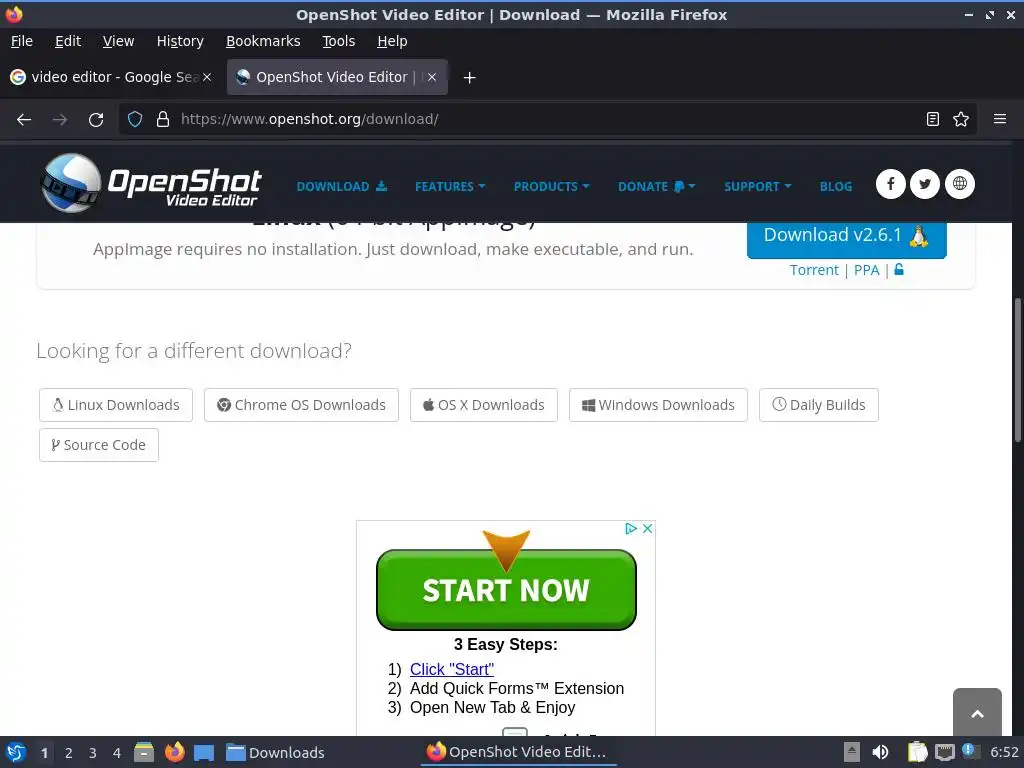Click the Linux Downloads button
Viewport: 1024px width, 768px height.
tap(116, 405)
